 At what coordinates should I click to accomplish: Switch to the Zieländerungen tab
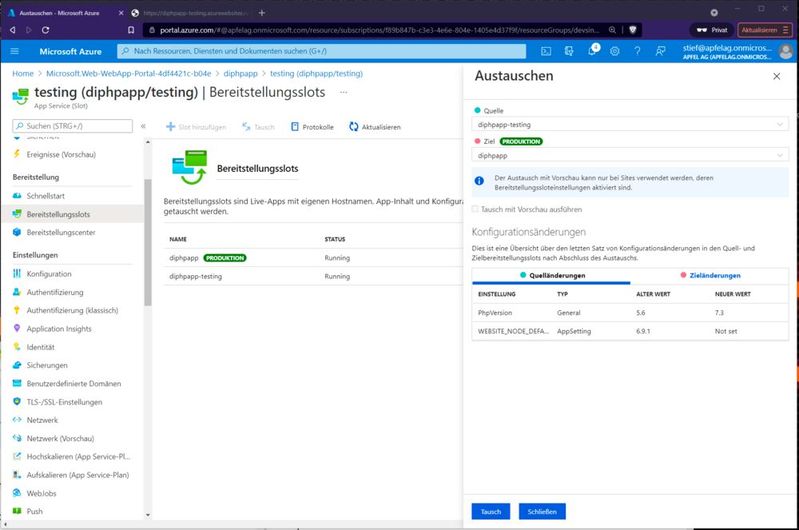click(710, 276)
